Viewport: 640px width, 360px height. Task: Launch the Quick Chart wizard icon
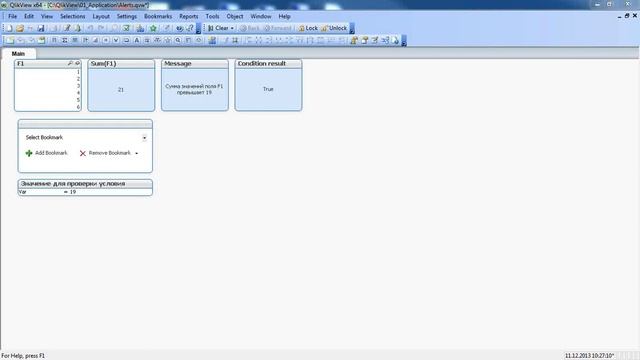pyautogui.click(x=140, y=28)
